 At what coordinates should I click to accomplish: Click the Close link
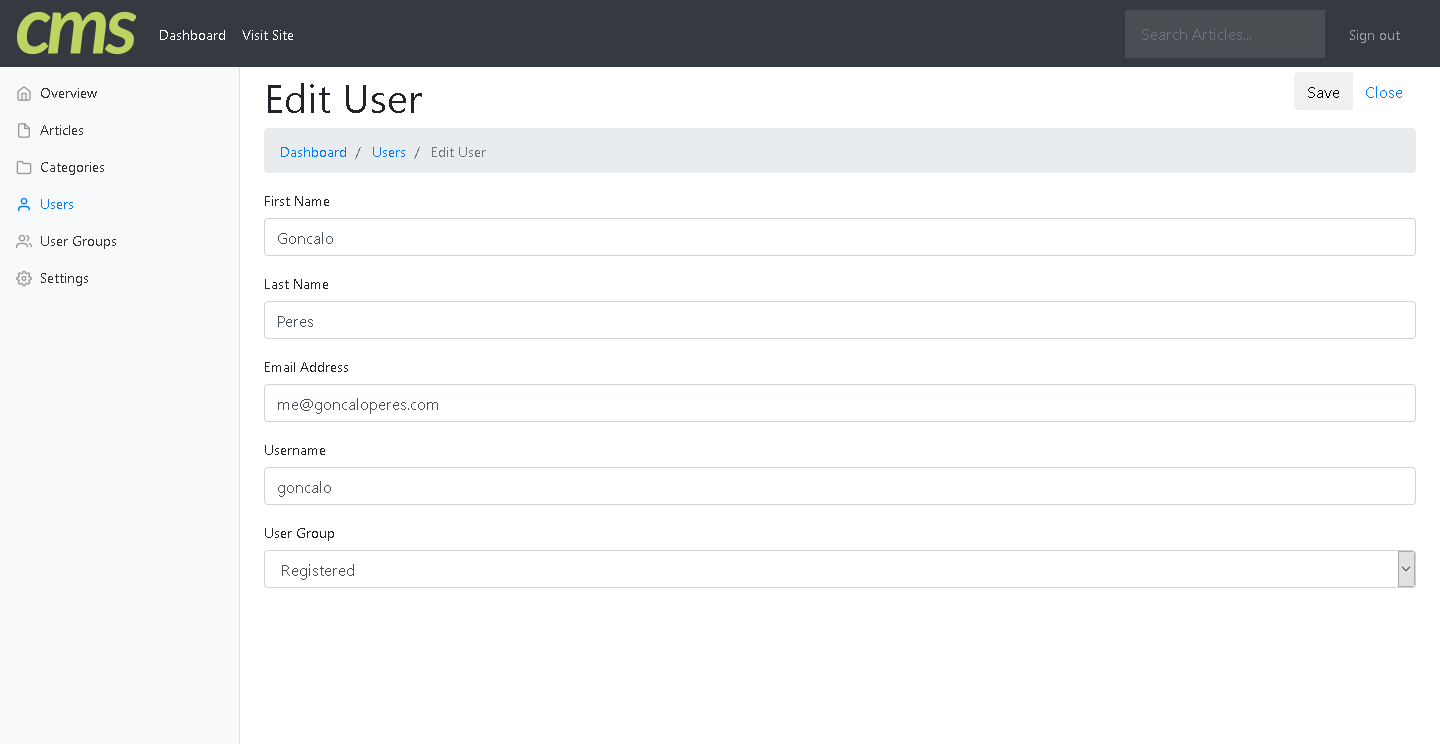pyautogui.click(x=1383, y=92)
